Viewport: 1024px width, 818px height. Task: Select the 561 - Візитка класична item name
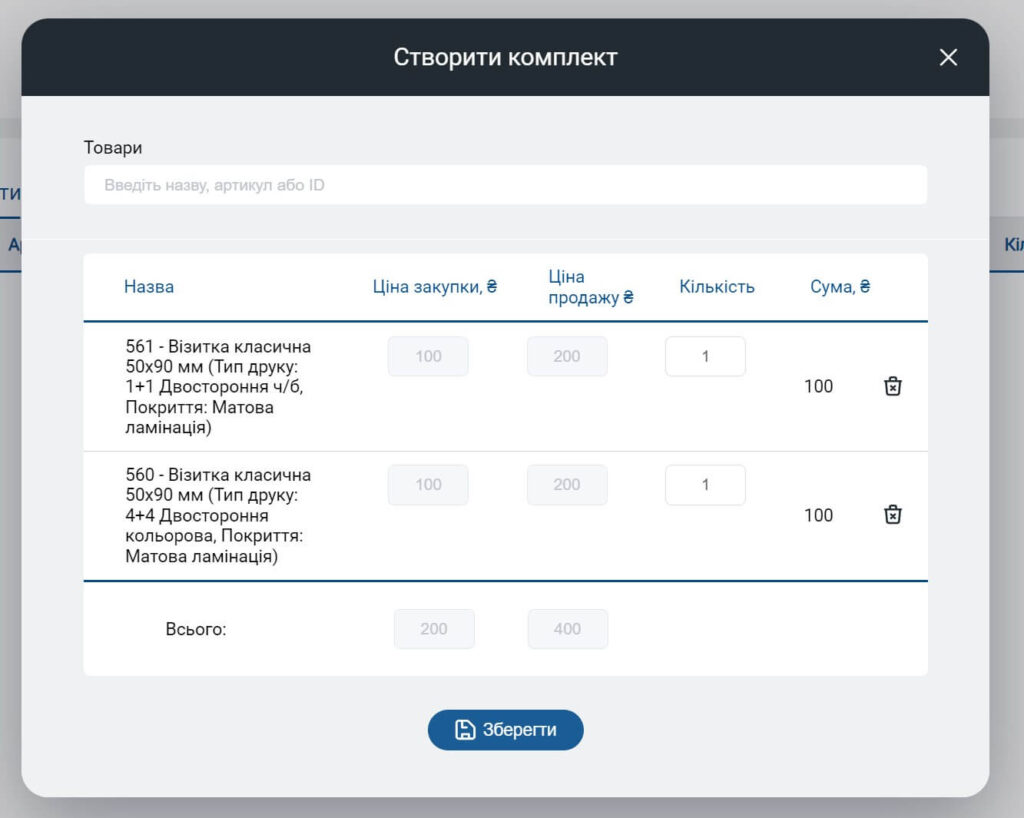pyautogui.click(x=218, y=386)
